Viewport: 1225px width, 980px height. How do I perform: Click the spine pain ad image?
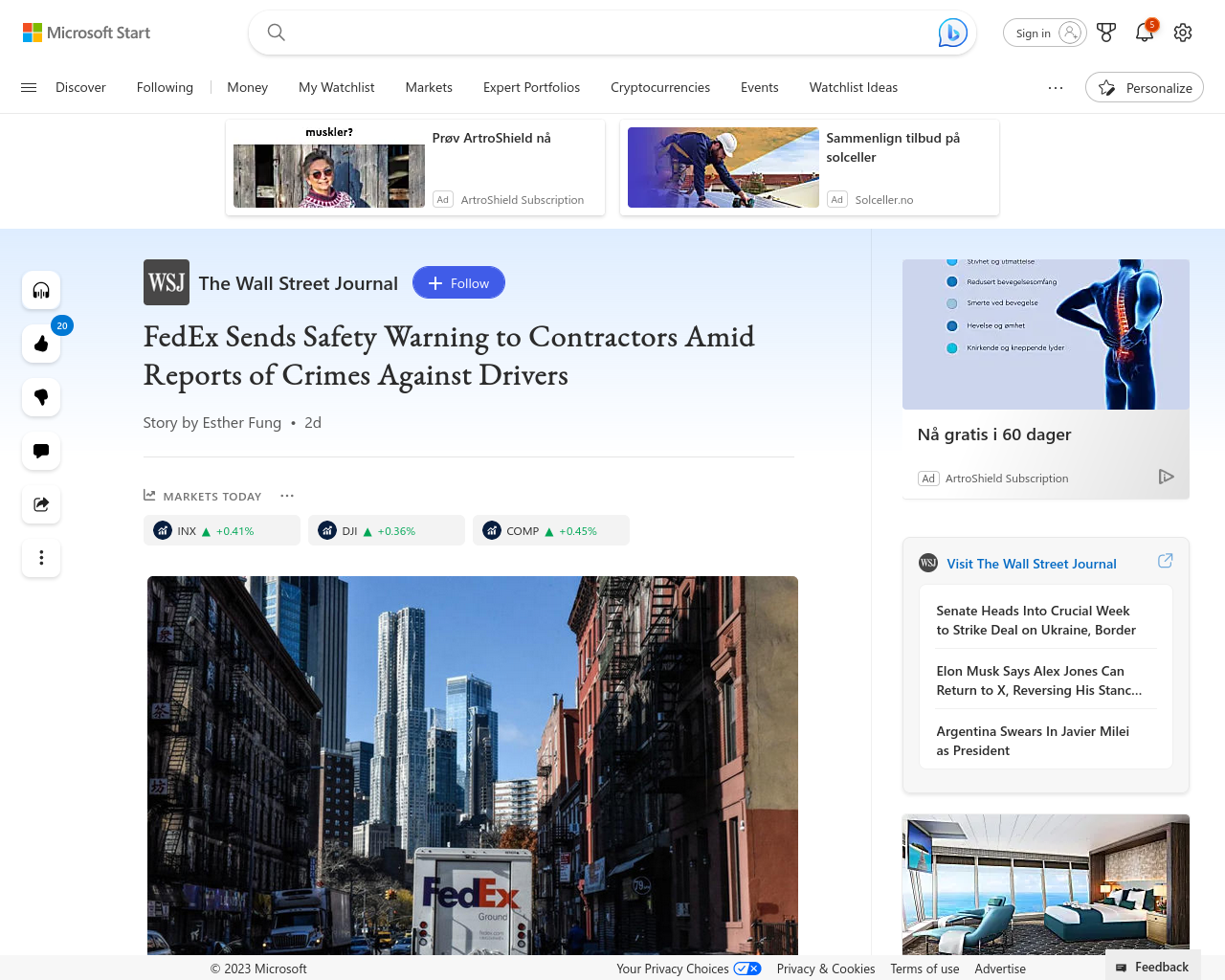click(x=1046, y=334)
